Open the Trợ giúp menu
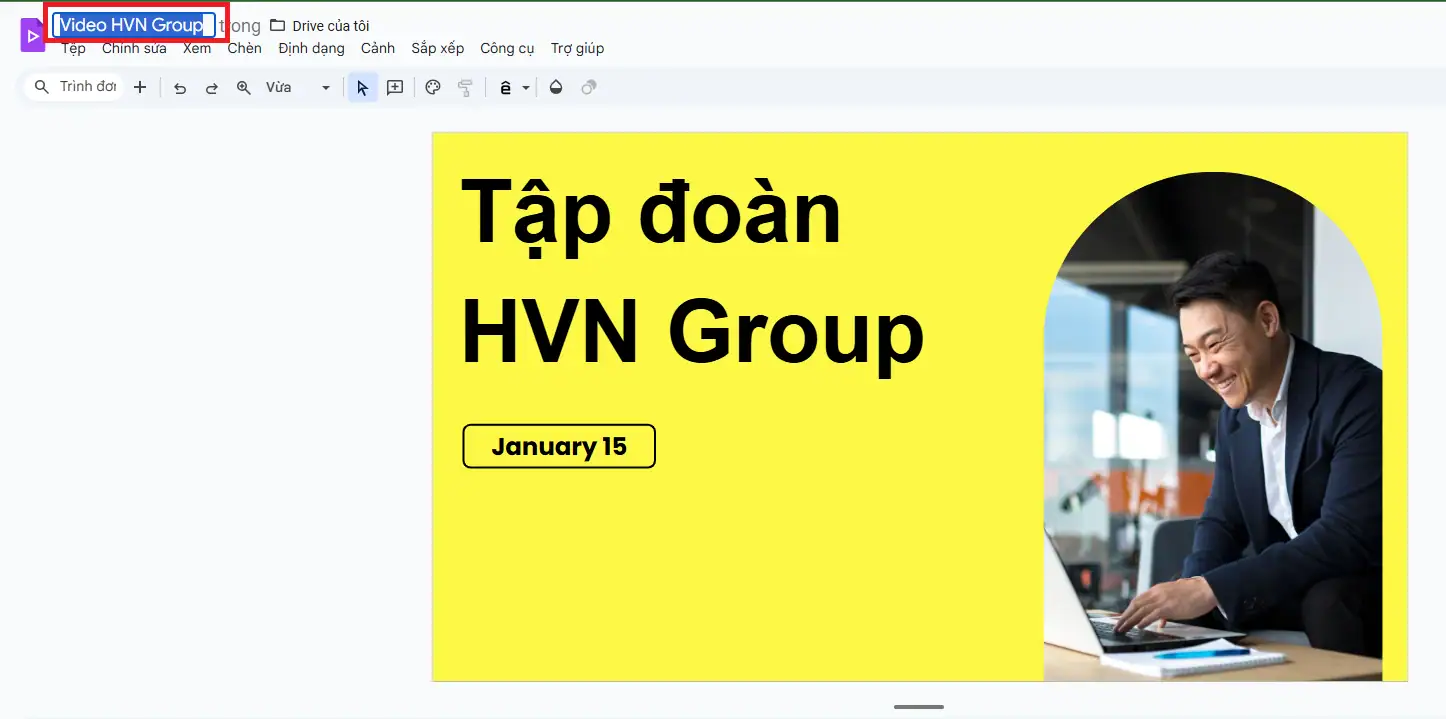Image resolution: width=1446 pixels, height=719 pixels. point(577,48)
